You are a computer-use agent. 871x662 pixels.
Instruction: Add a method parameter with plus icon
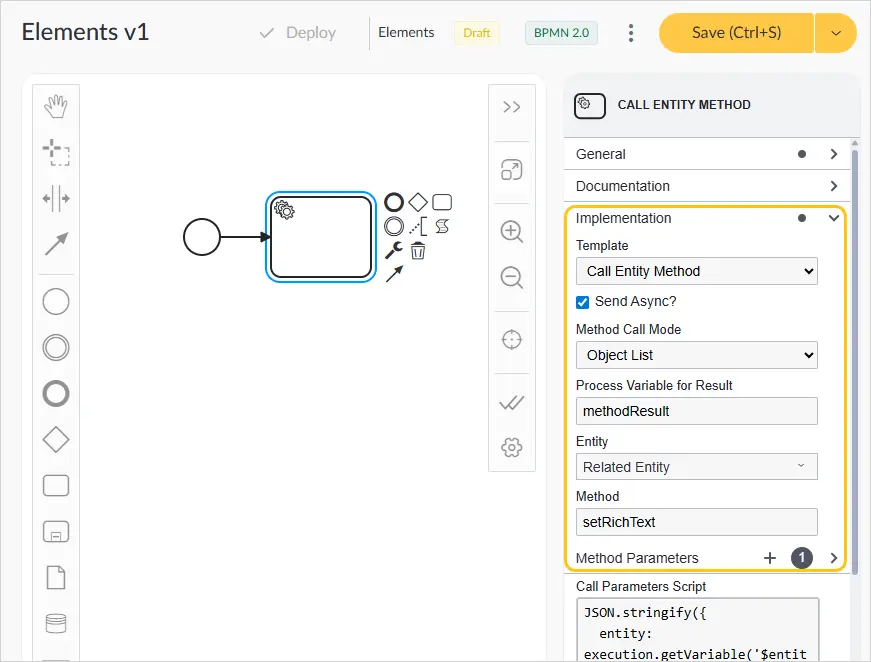click(x=770, y=558)
